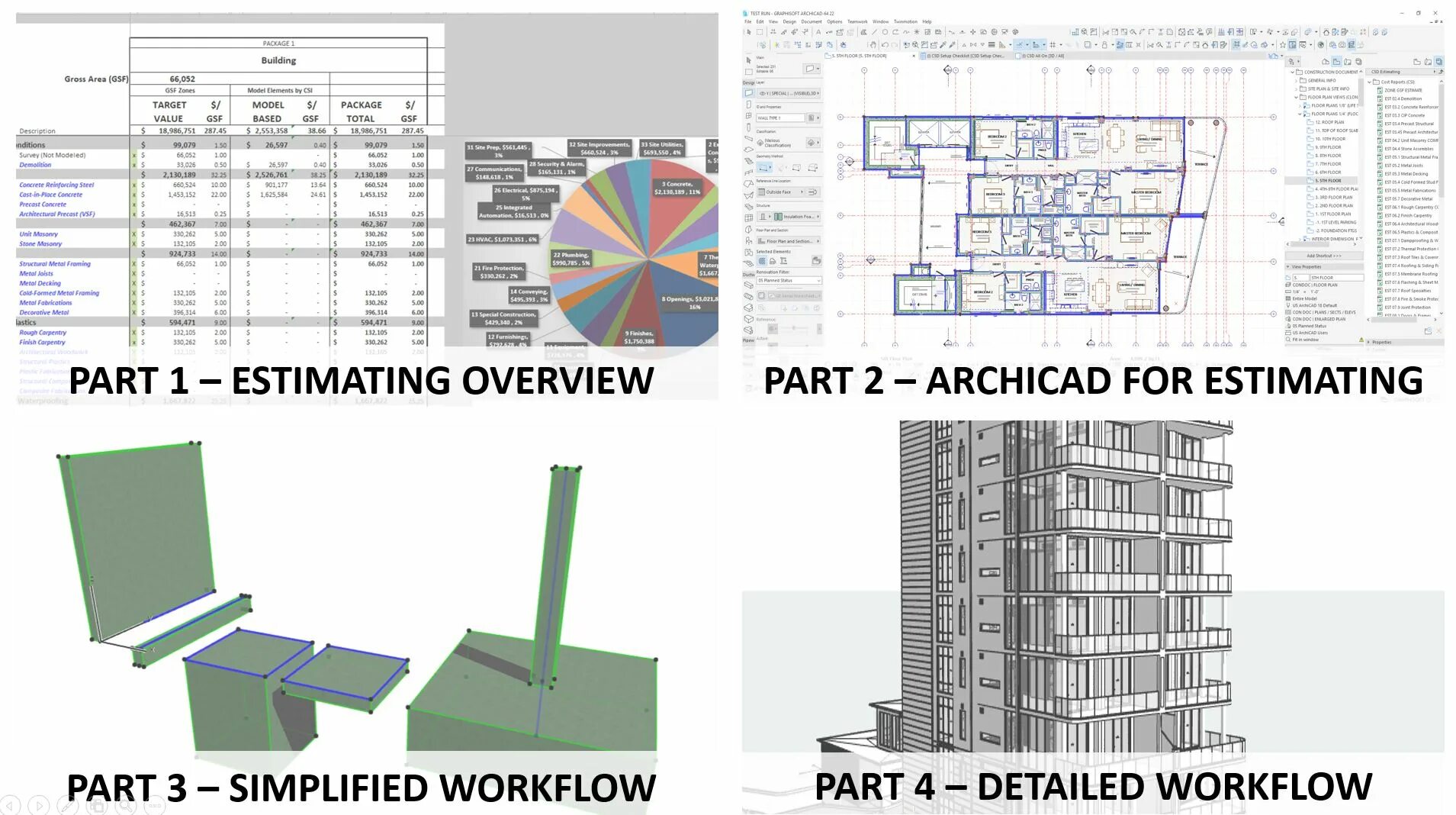Activate the Slab tool in the toolbox

(748, 150)
